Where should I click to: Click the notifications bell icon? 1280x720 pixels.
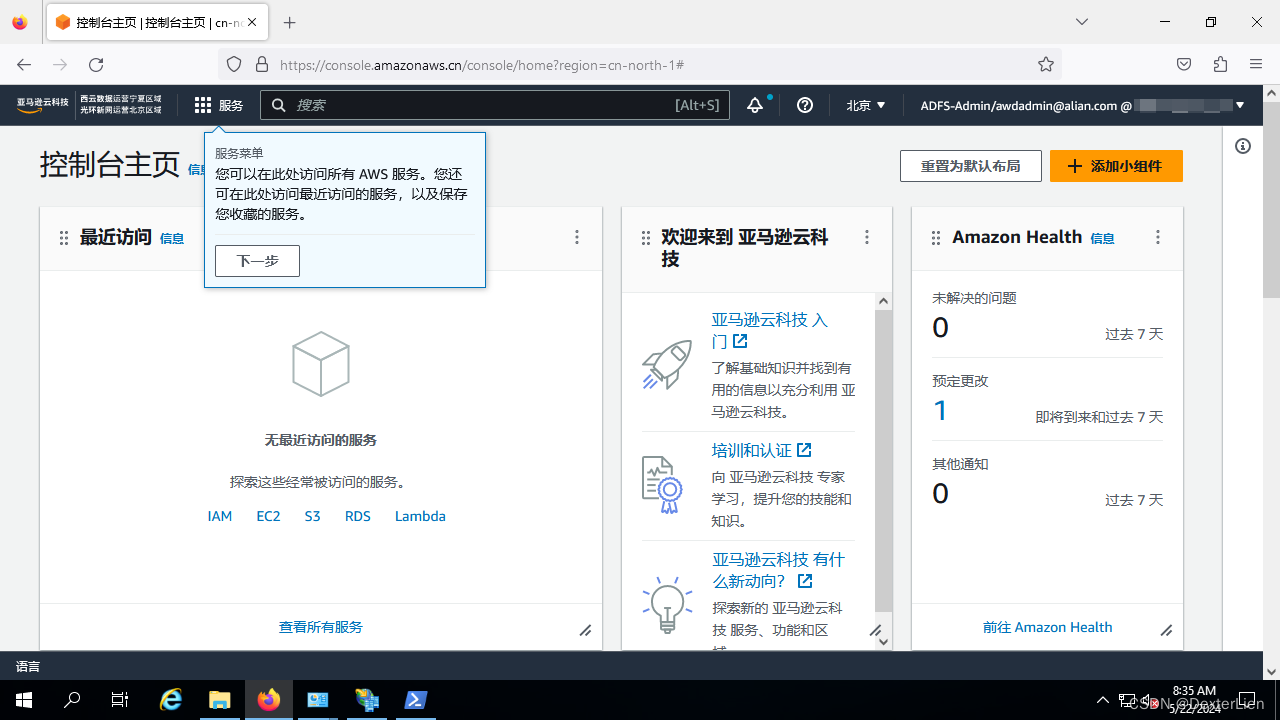755,105
